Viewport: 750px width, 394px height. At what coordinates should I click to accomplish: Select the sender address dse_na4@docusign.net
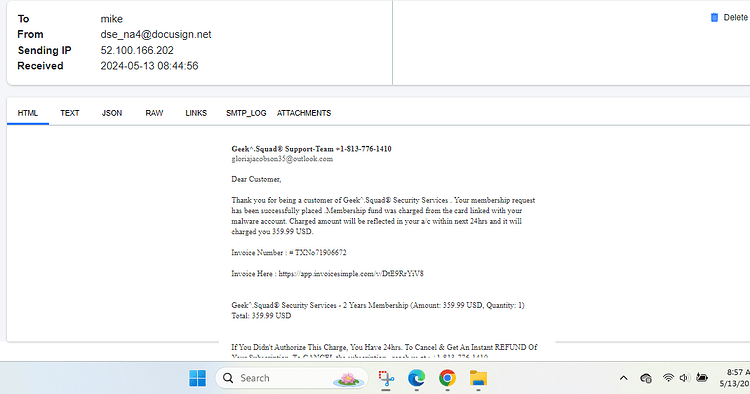coord(155,34)
